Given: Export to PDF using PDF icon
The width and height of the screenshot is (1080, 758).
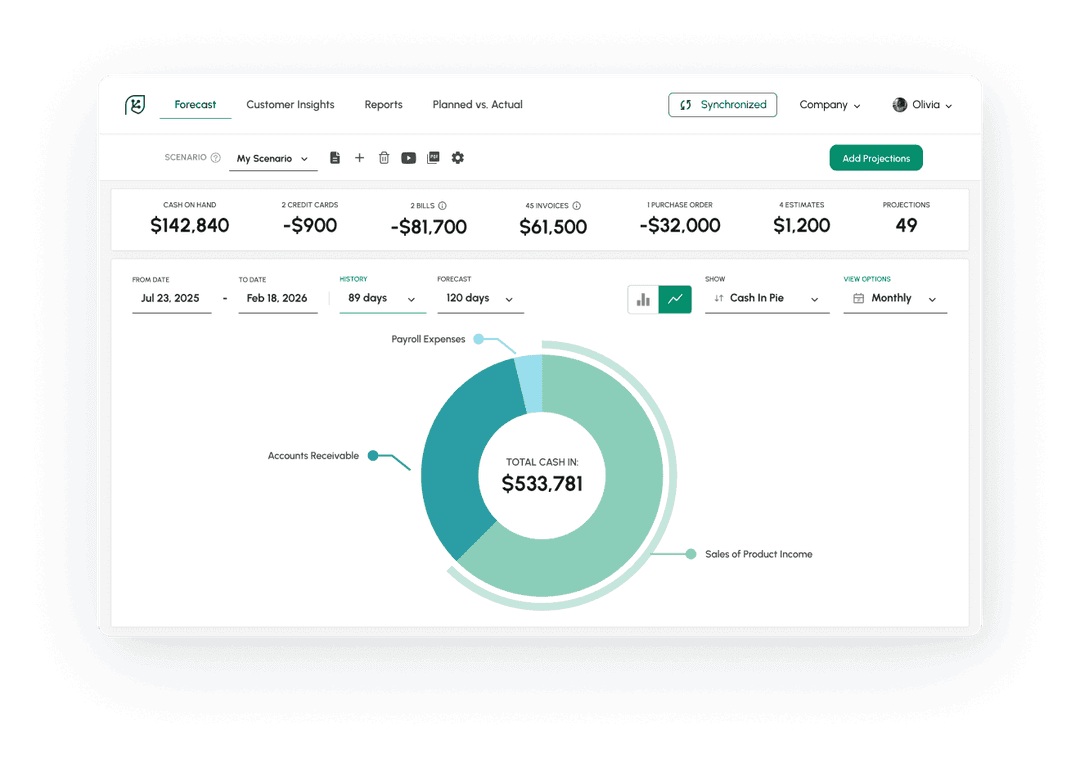Looking at the screenshot, I should [x=433, y=158].
